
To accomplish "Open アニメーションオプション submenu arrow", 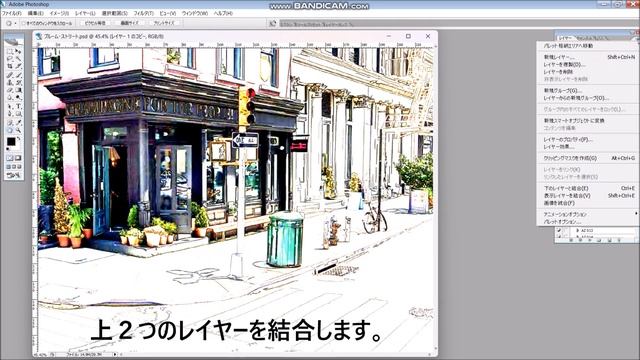I will [x=636, y=213].
